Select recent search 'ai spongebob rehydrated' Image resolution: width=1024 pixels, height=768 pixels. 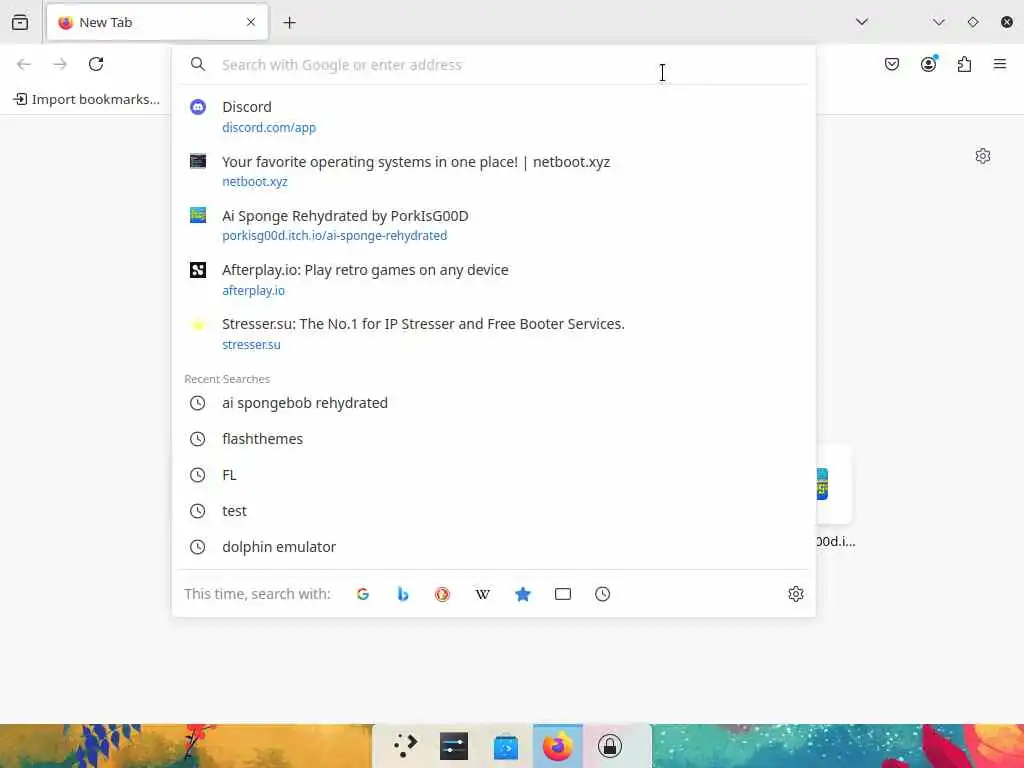[x=494, y=403]
